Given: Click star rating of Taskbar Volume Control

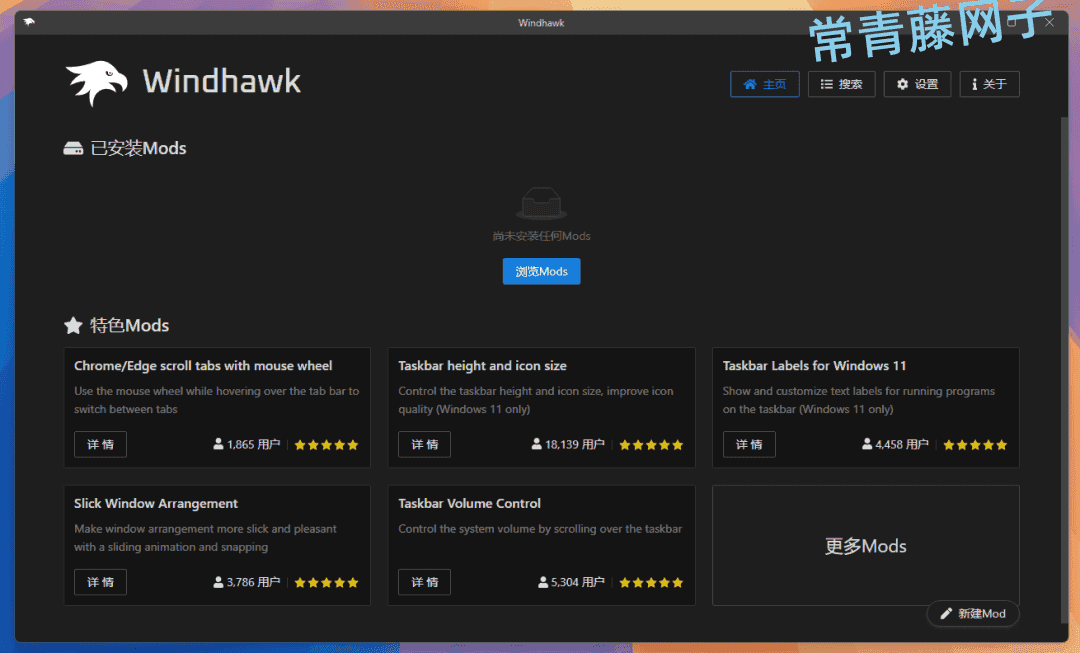Looking at the screenshot, I should tap(651, 583).
